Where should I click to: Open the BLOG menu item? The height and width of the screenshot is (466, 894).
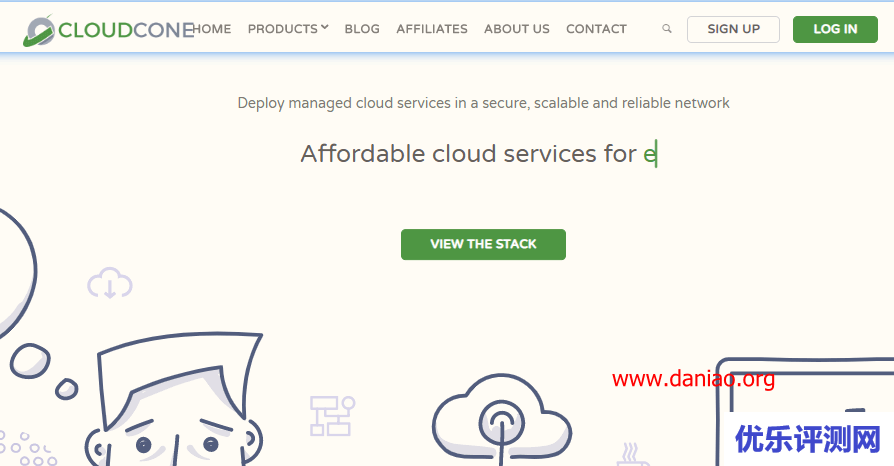click(362, 29)
